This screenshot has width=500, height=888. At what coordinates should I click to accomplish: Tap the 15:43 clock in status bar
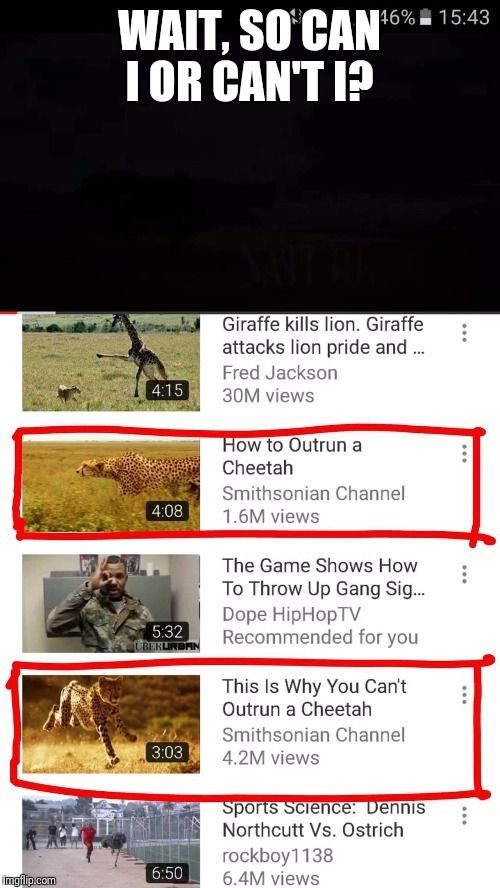click(x=464, y=18)
